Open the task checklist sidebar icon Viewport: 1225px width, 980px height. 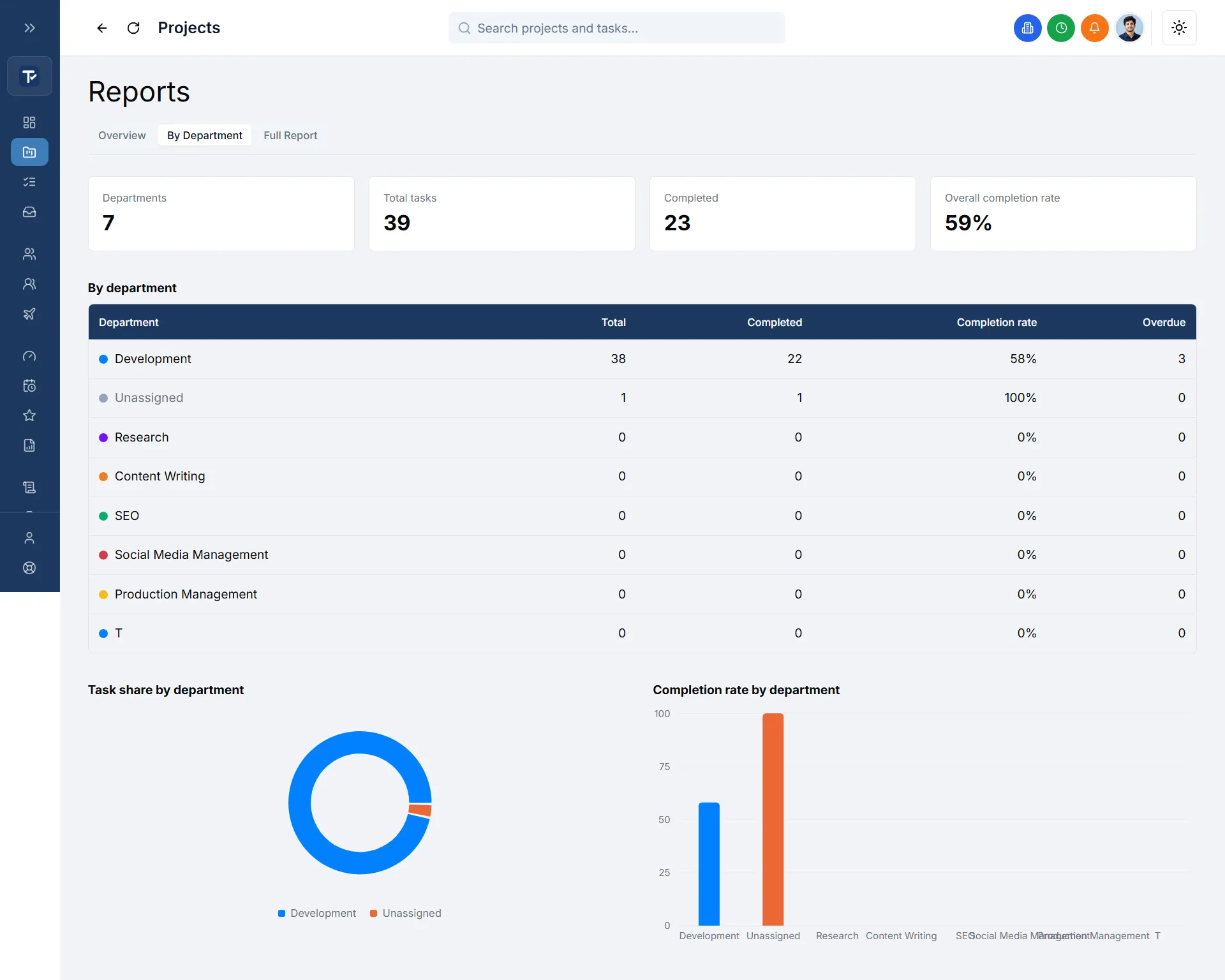[x=29, y=182]
